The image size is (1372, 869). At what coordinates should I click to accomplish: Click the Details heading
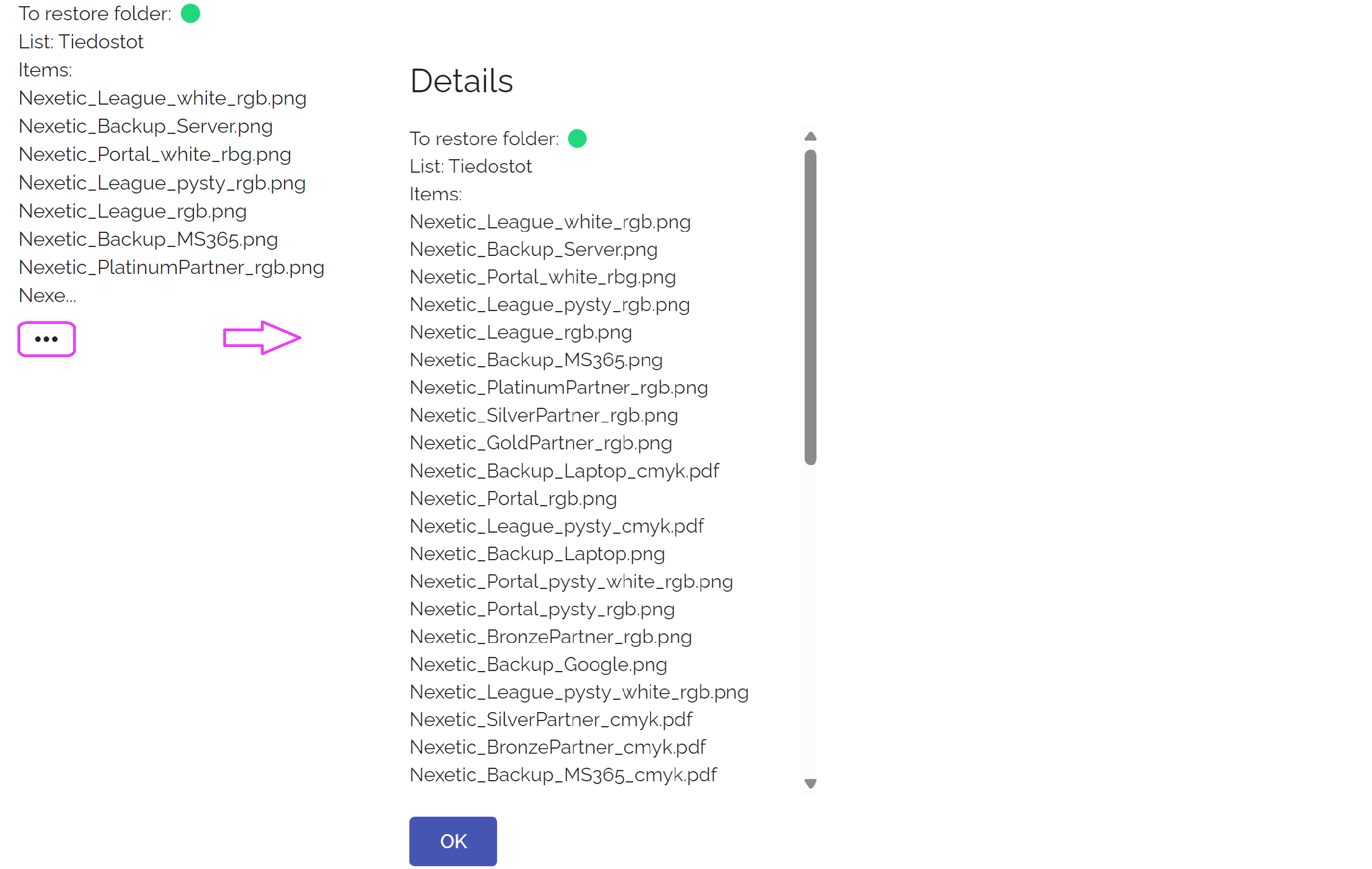462,80
